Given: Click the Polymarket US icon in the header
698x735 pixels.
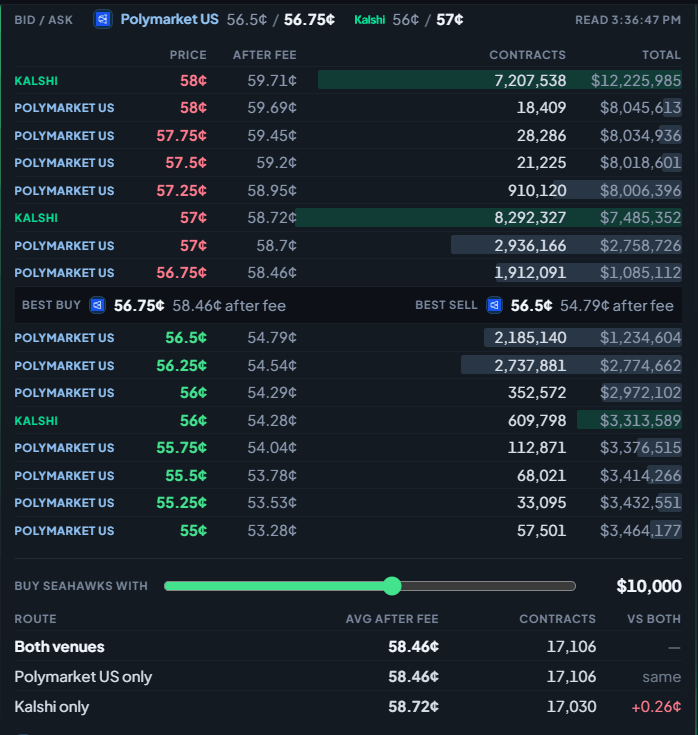Looking at the screenshot, I should pos(103,20).
